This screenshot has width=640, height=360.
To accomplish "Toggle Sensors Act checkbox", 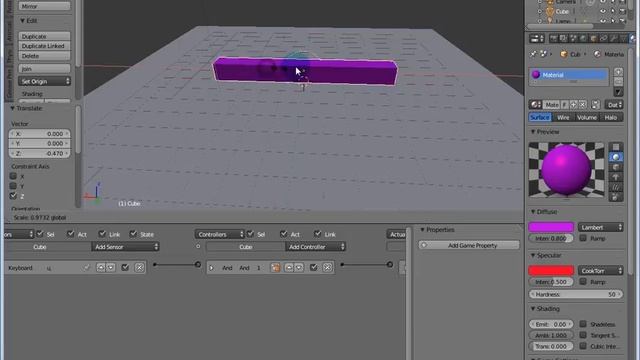I will pos(71,234).
